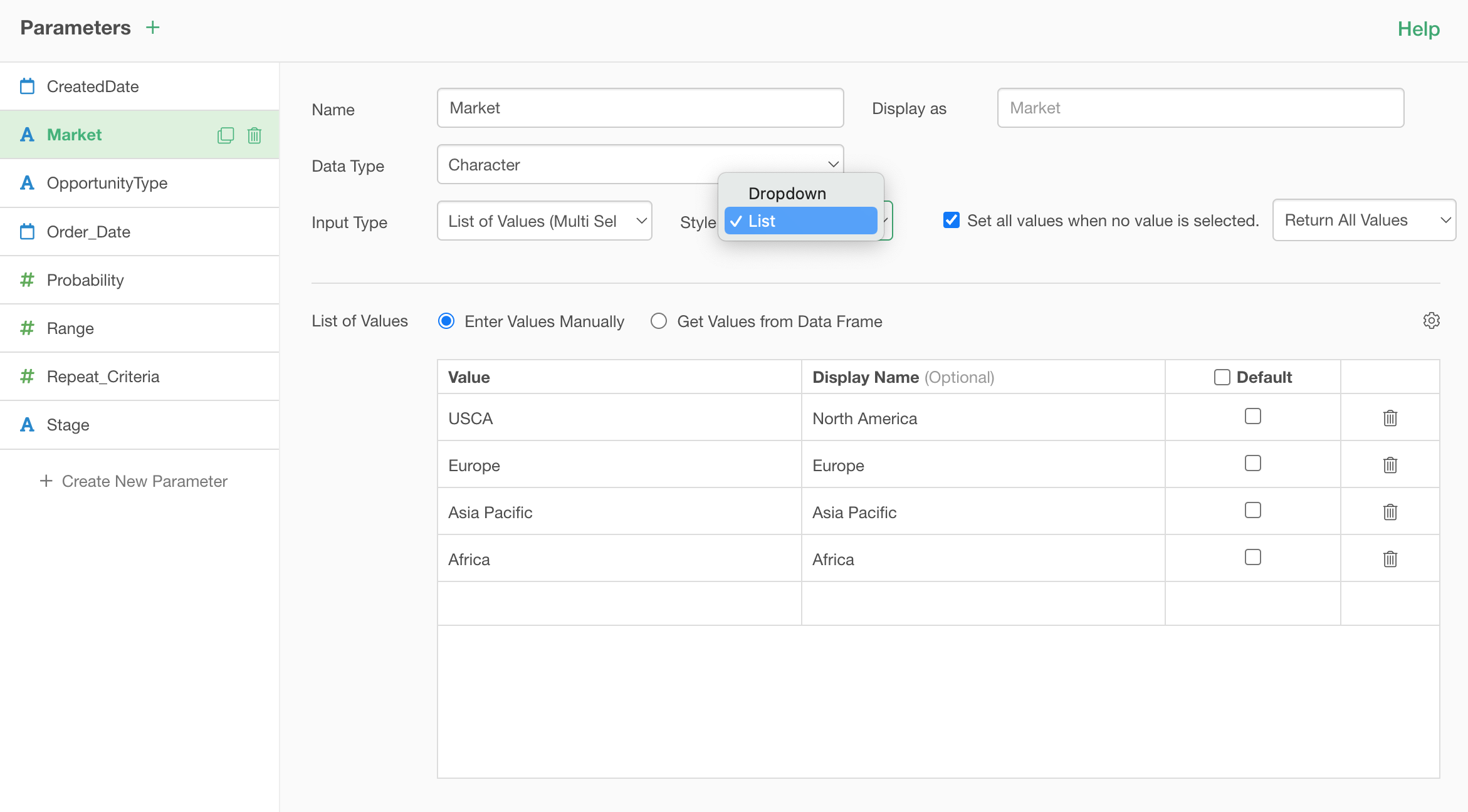The height and width of the screenshot is (812, 1468).
Task: Toggle the Default header checkbox
Action: pyautogui.click(x=1222, y=377)
